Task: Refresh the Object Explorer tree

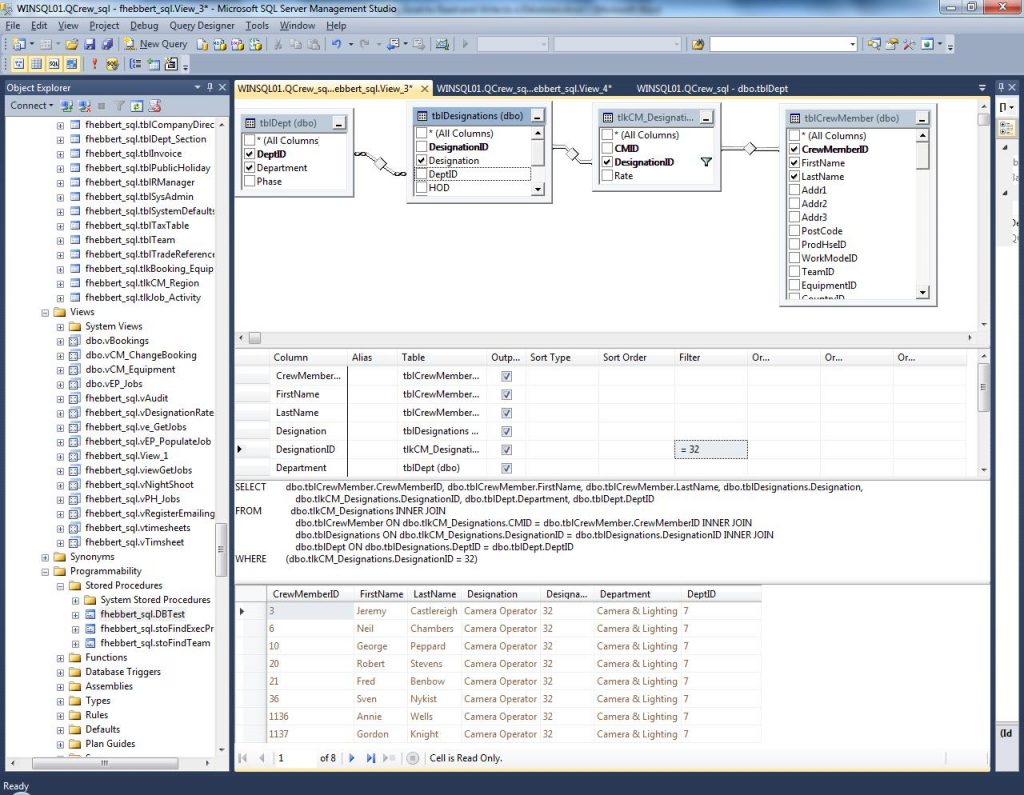Action: 137,105
